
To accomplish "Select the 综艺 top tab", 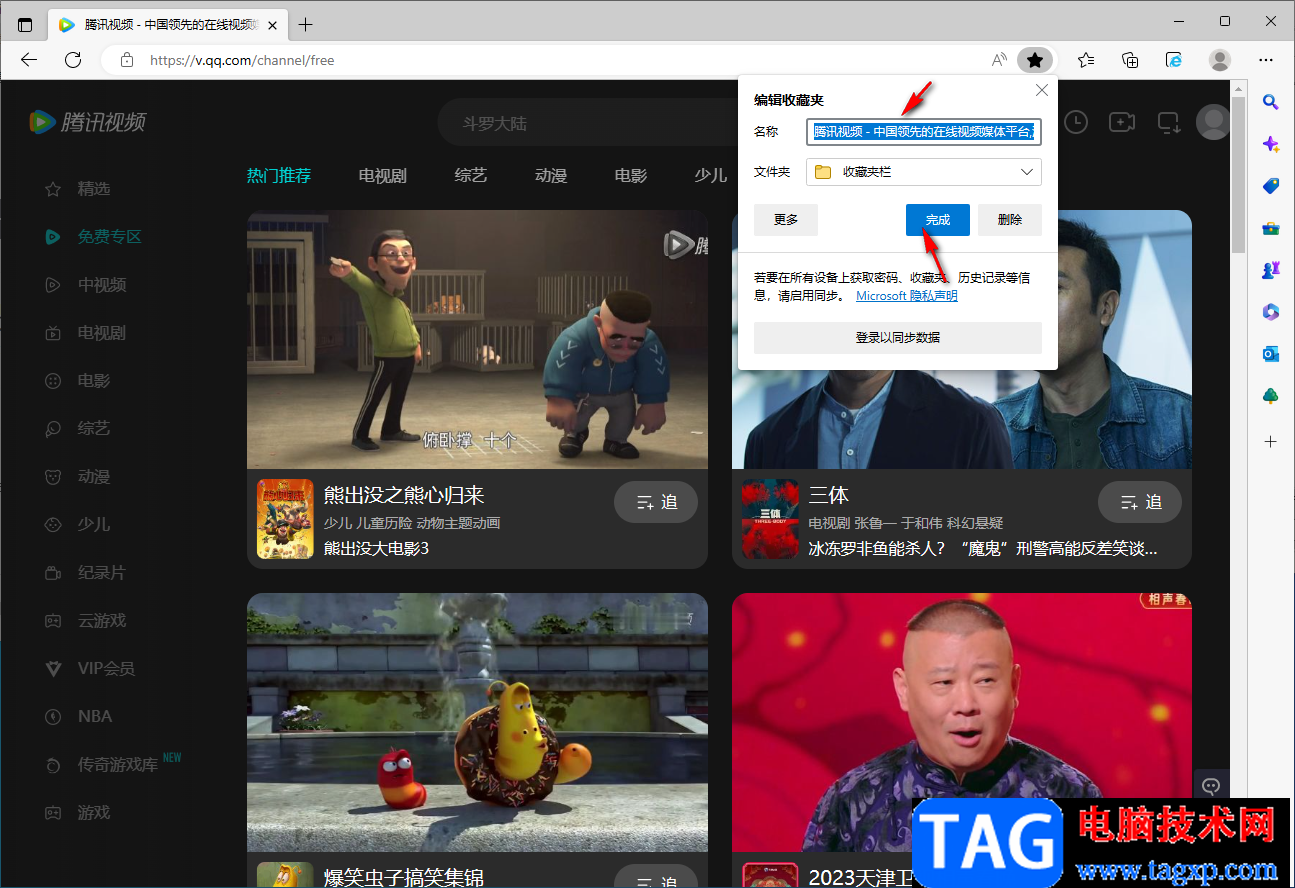I will click(x=471, y=176).
